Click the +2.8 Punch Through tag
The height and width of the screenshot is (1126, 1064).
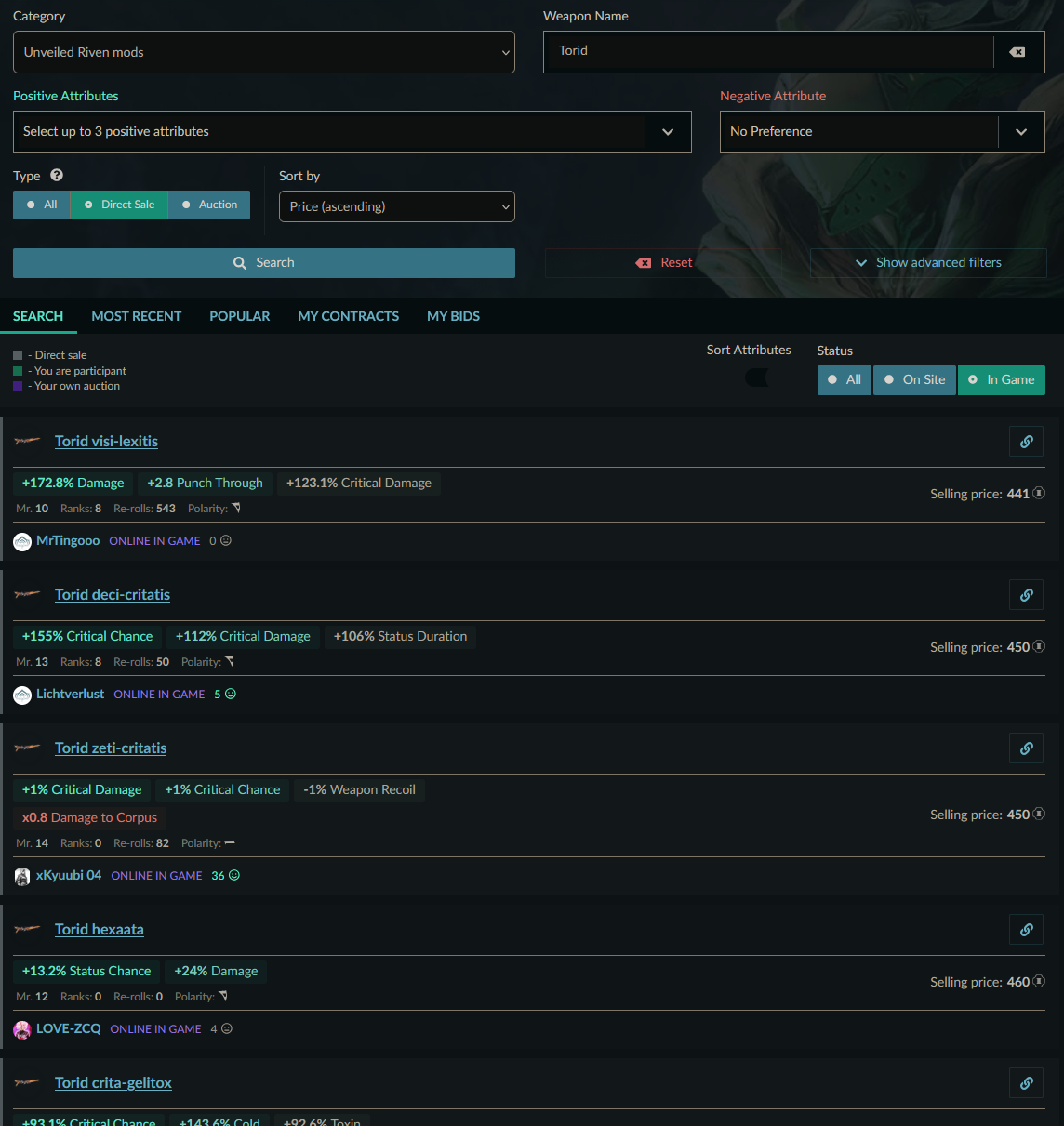click(206, 483)
